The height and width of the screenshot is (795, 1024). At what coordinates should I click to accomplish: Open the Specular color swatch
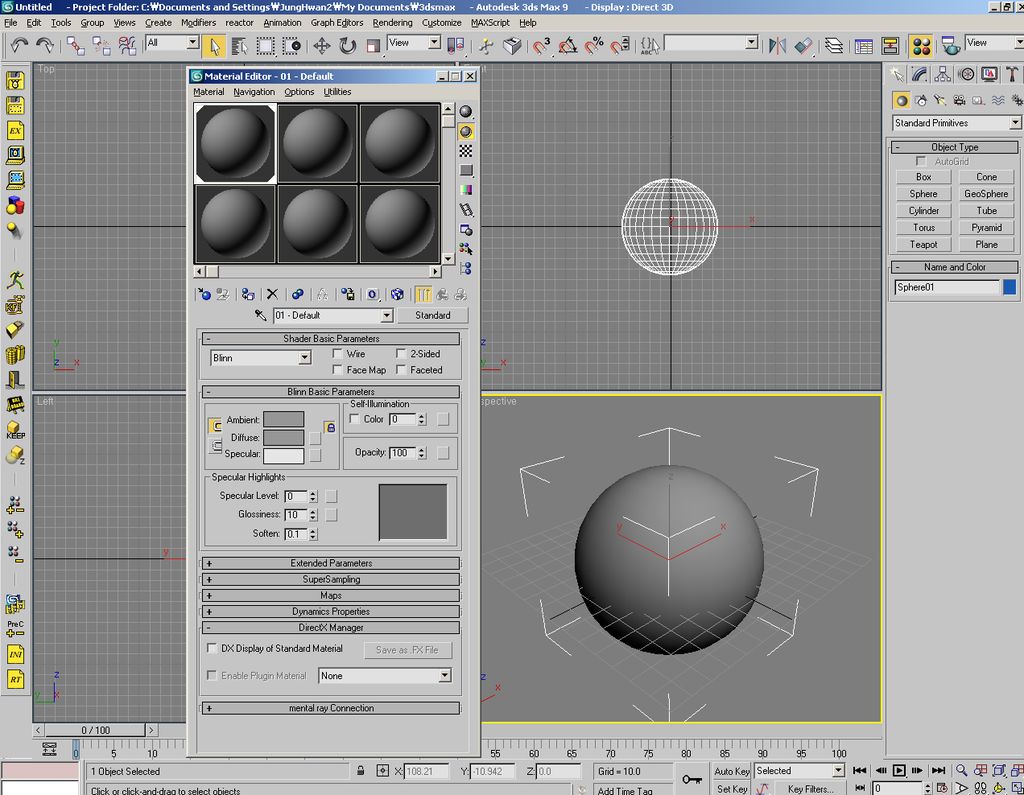tap(283, 454)
